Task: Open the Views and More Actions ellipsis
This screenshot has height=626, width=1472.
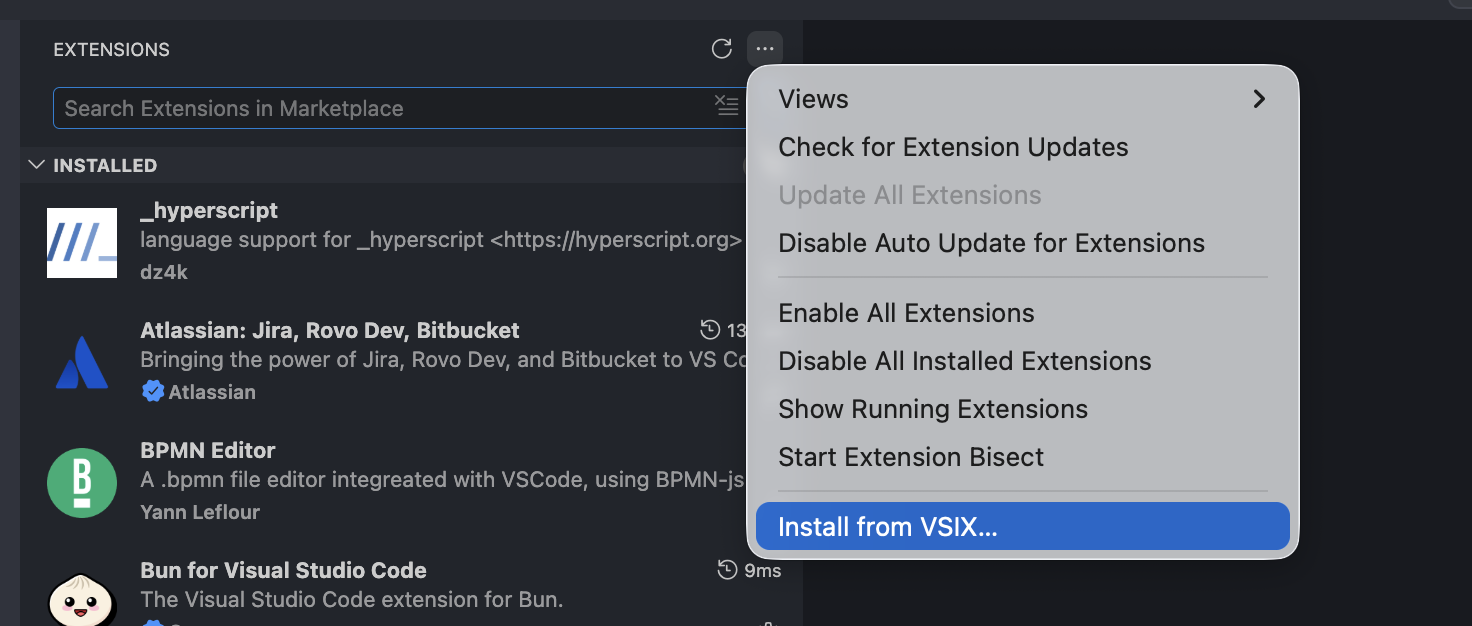Action: point(765,49)
